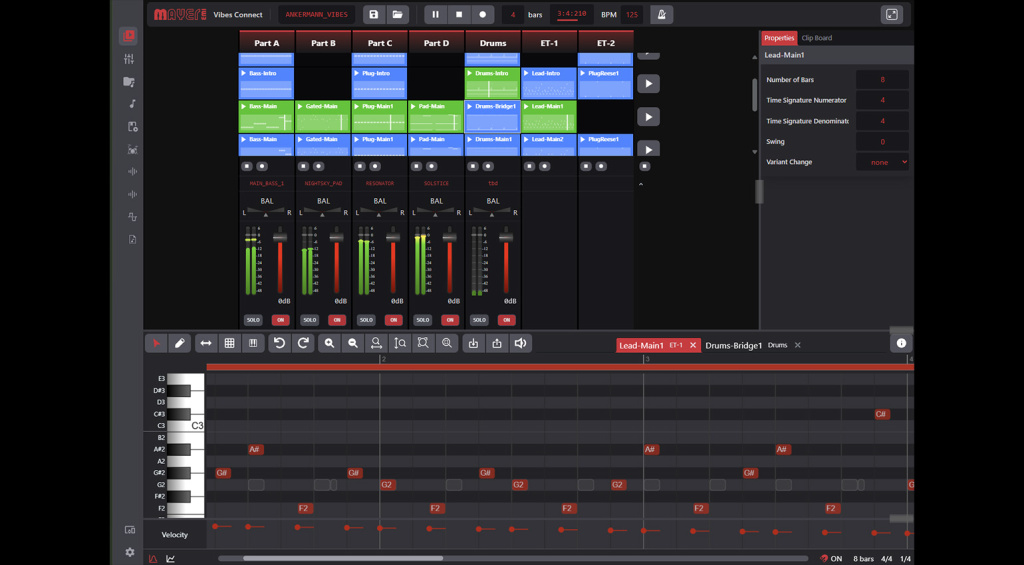
Task: Pause playback in transport bar
Action: pos(436,14)
